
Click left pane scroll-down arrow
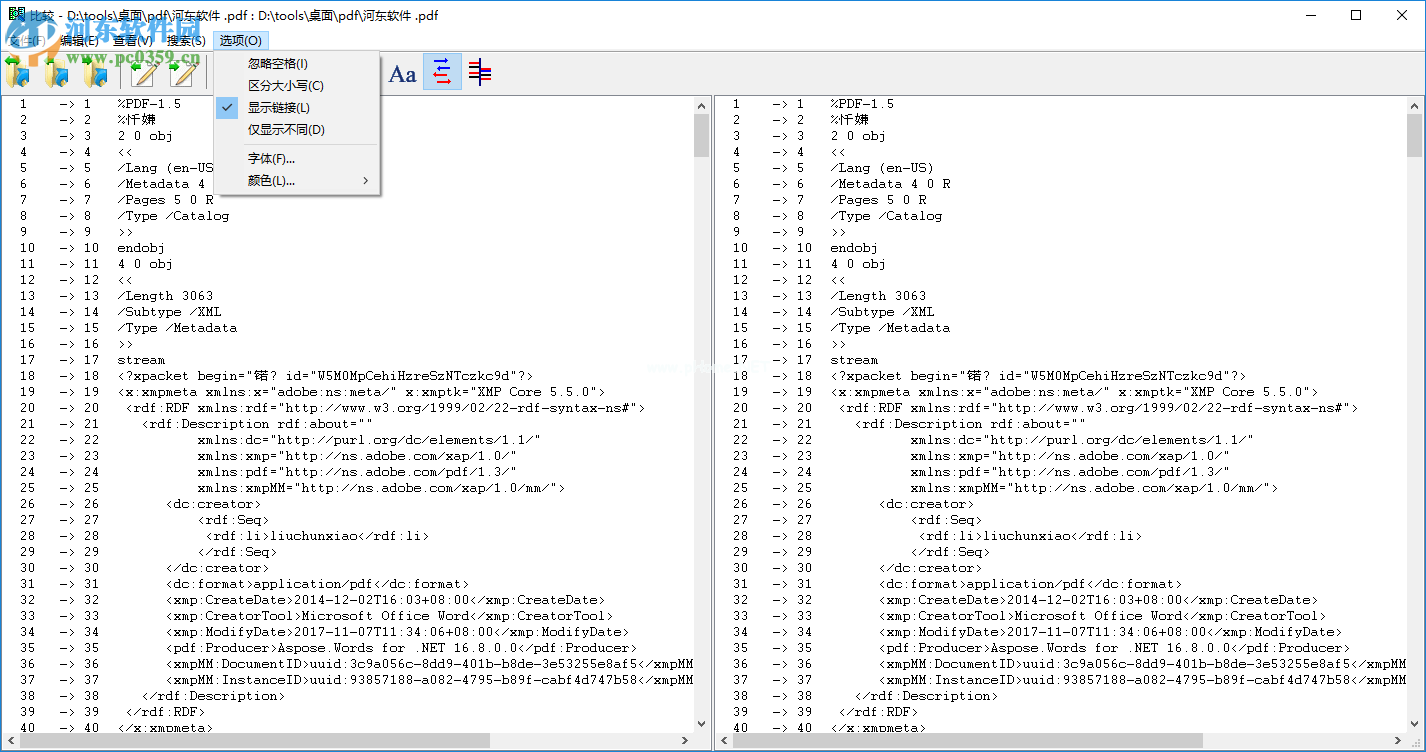[x=701, y=724]
